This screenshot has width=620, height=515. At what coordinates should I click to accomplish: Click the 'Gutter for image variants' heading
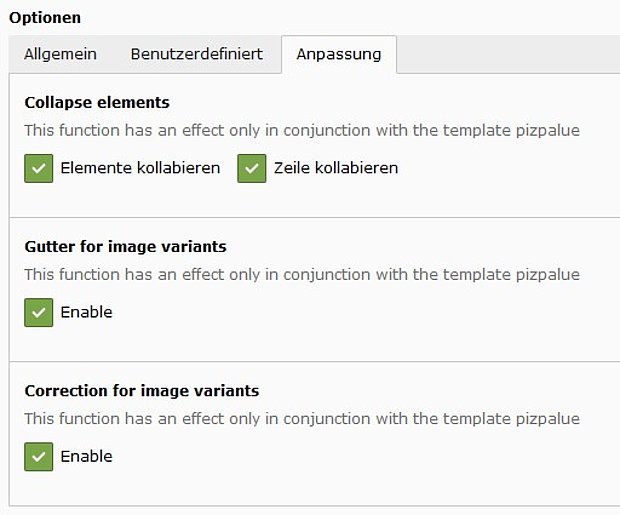pos(124,246)
